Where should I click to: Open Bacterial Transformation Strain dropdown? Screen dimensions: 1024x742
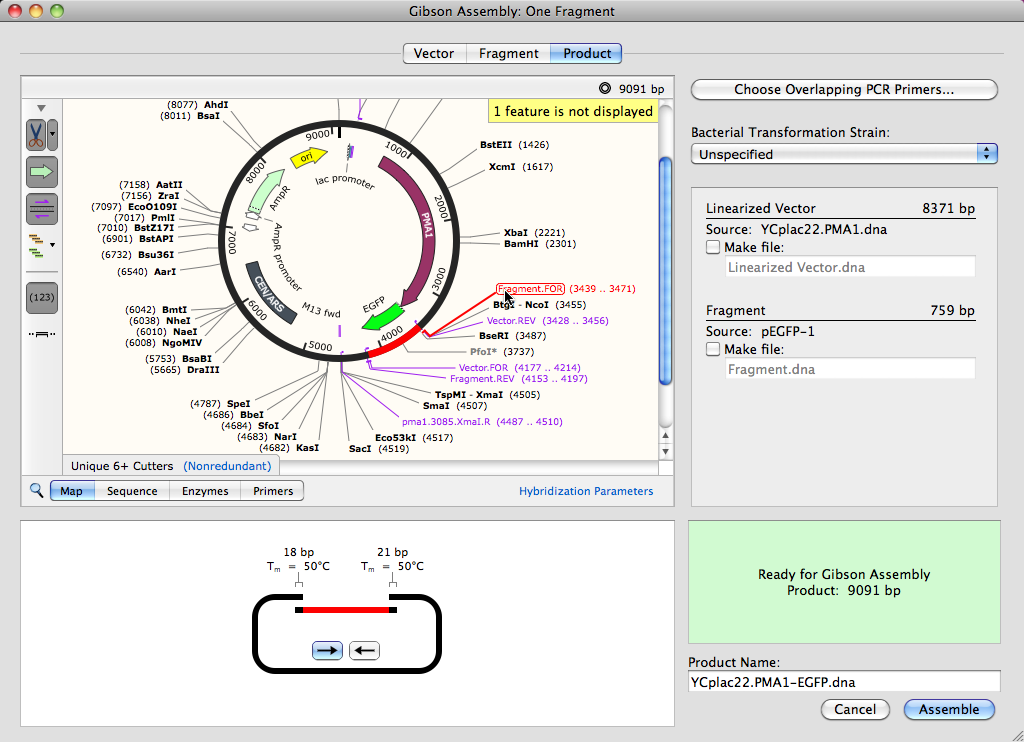[844, 154]
